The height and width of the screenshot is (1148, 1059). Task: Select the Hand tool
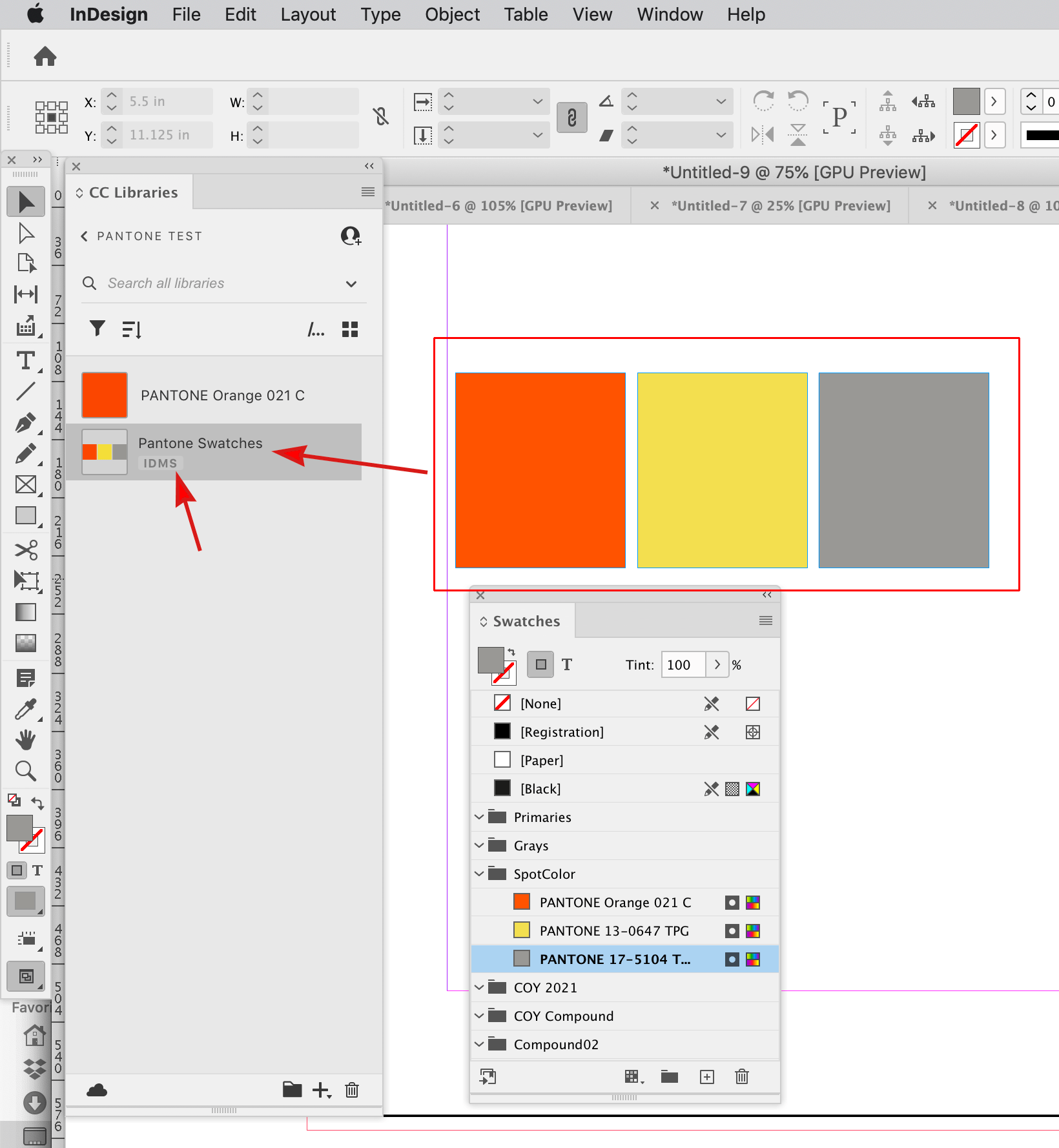(26, 739)
